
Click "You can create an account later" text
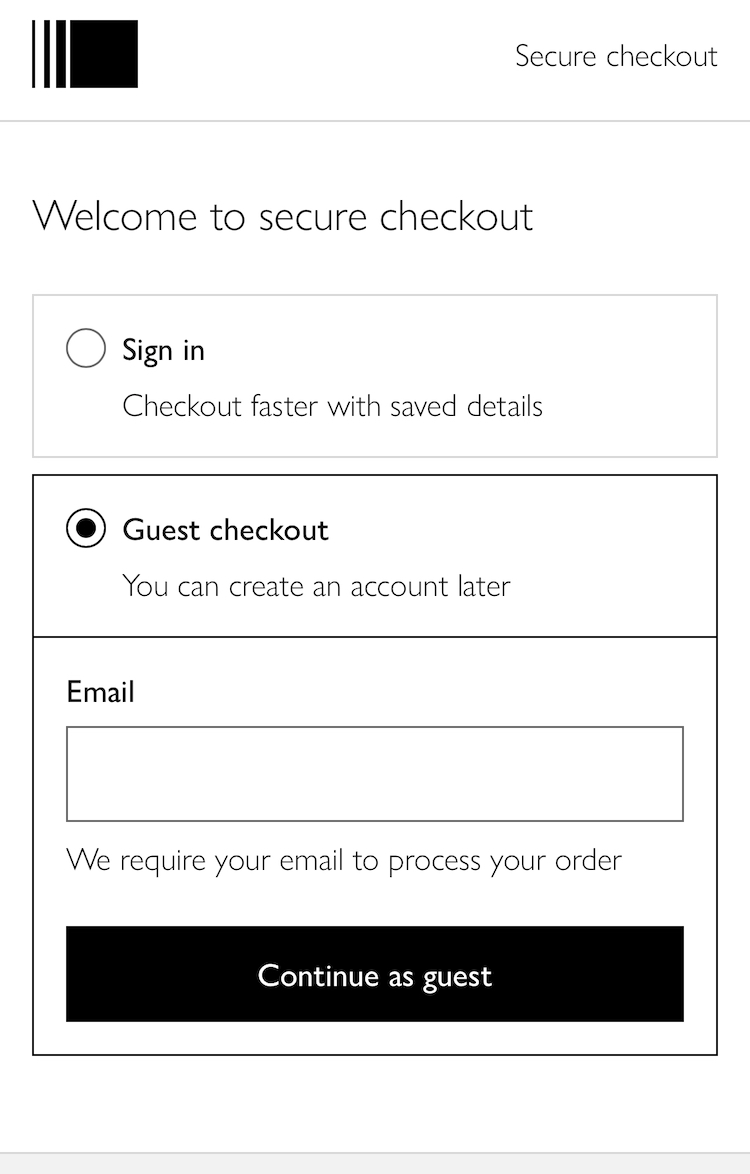click(316, 586)
